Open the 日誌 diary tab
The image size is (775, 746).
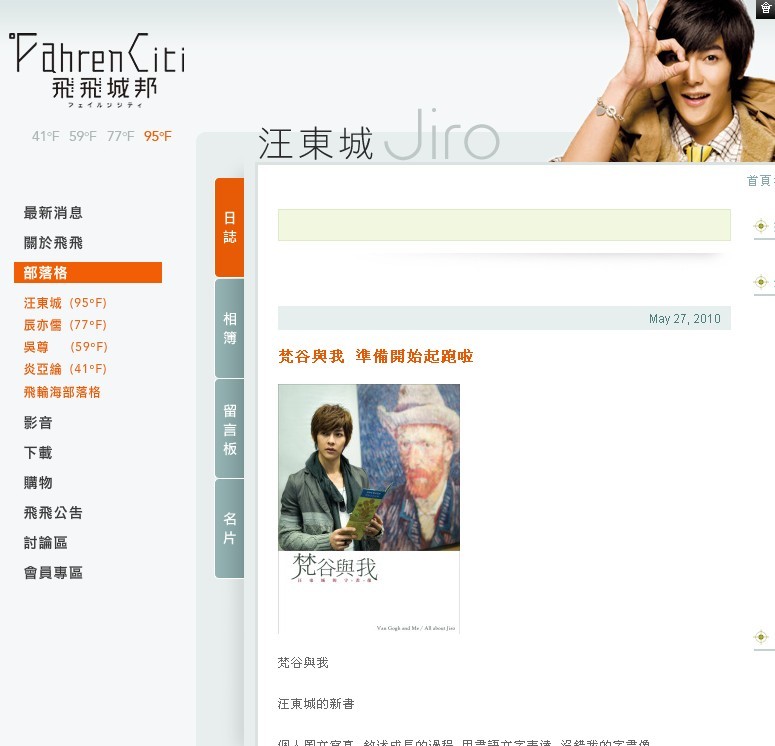tap(229, 227)
